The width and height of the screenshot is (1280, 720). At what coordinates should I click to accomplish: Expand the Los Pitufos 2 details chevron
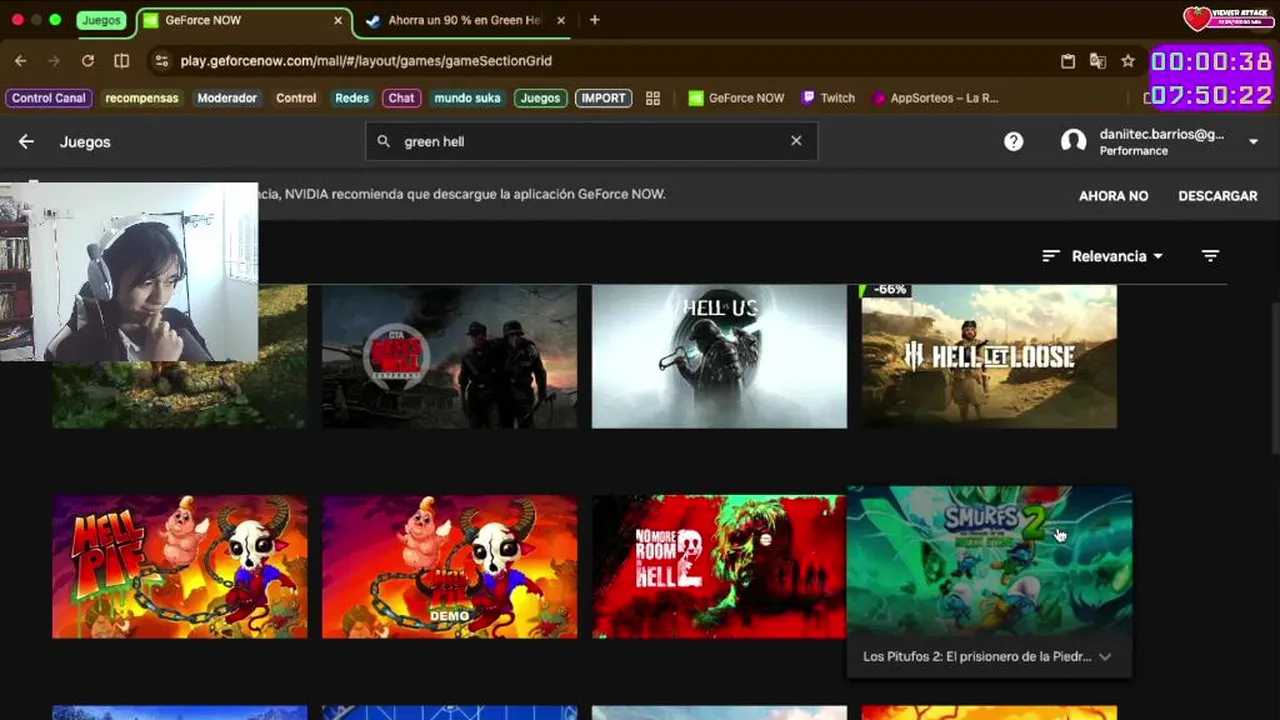point(1104,657)
